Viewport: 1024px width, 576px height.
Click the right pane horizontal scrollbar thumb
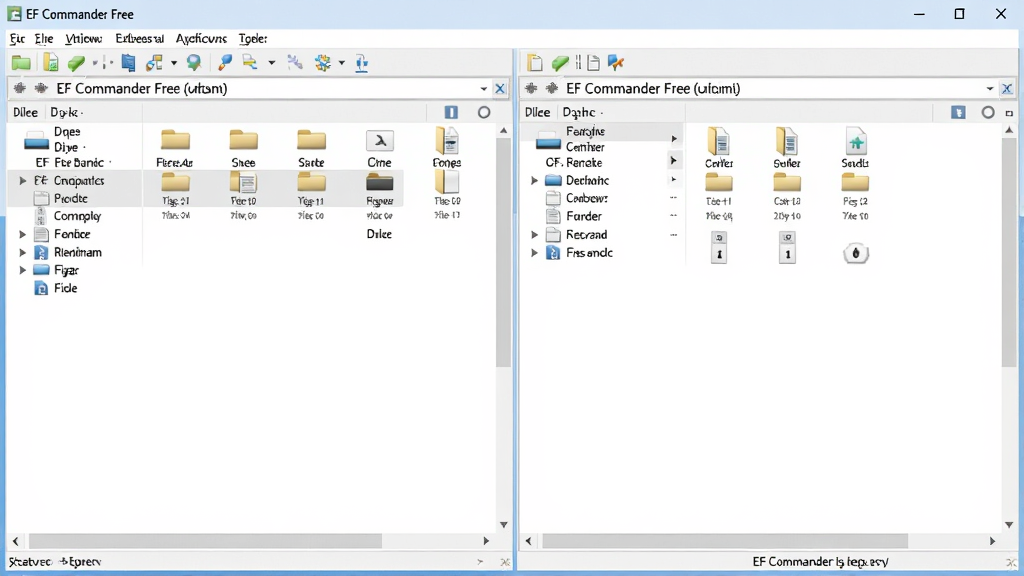tap(725, 541)
